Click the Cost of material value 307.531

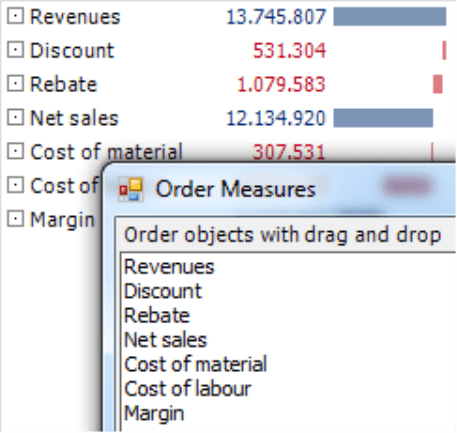pyautogui.click(x=289, y=152)
